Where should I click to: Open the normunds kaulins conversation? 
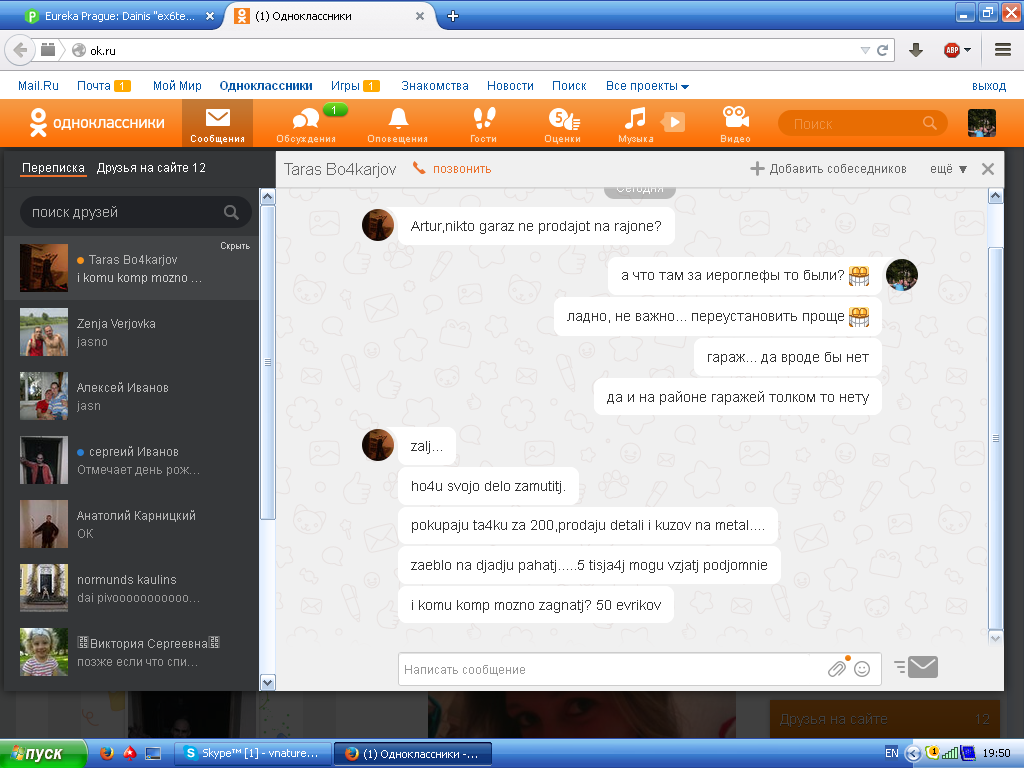tap(131, 588)
